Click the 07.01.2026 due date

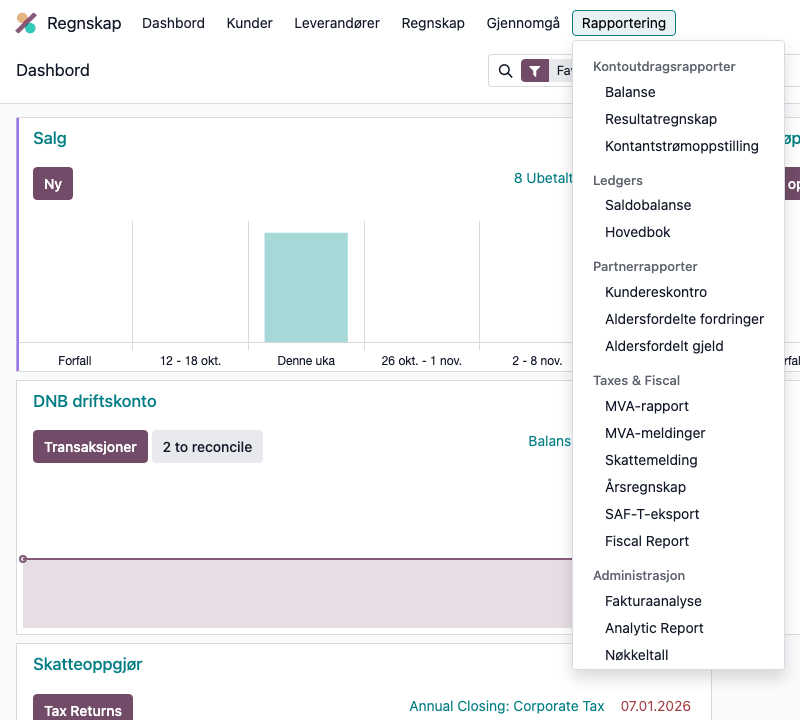tap(656, 706)
